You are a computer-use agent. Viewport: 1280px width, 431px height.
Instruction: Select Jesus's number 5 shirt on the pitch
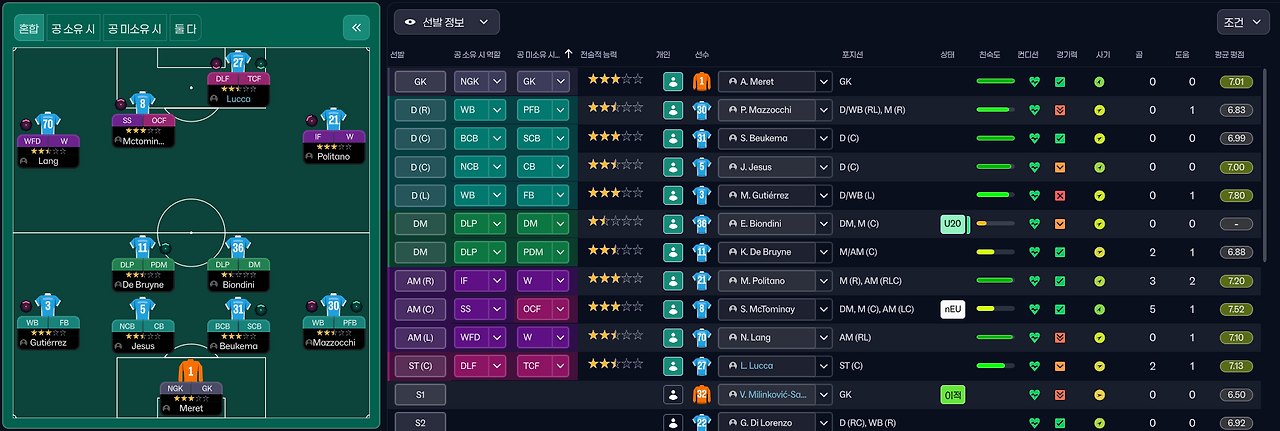click(143, 310)
